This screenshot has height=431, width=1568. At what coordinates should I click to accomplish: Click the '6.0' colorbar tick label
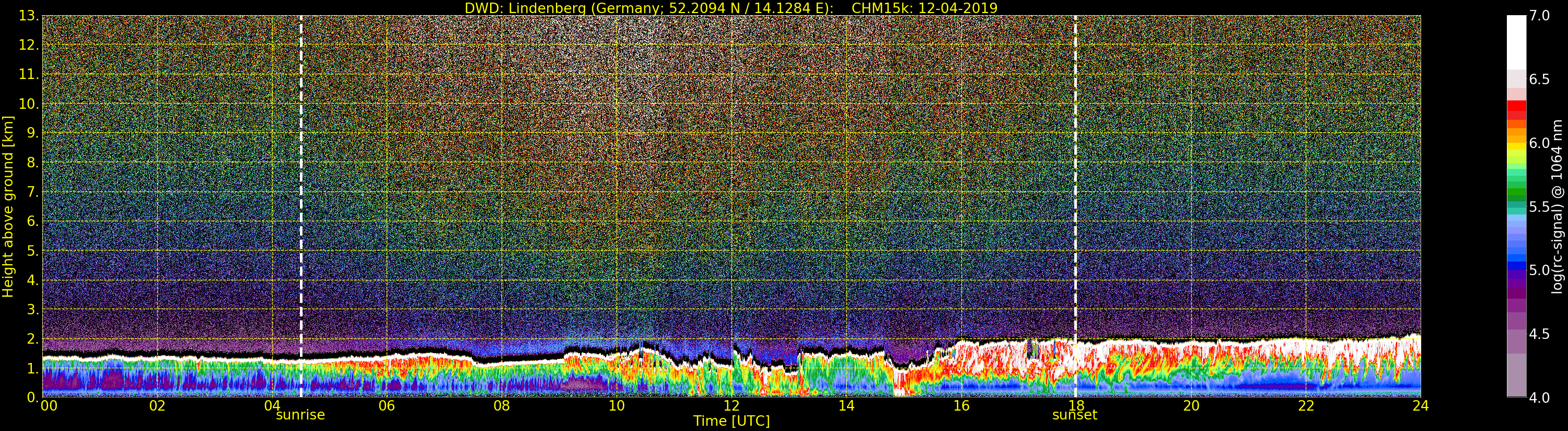point(1539,143)
